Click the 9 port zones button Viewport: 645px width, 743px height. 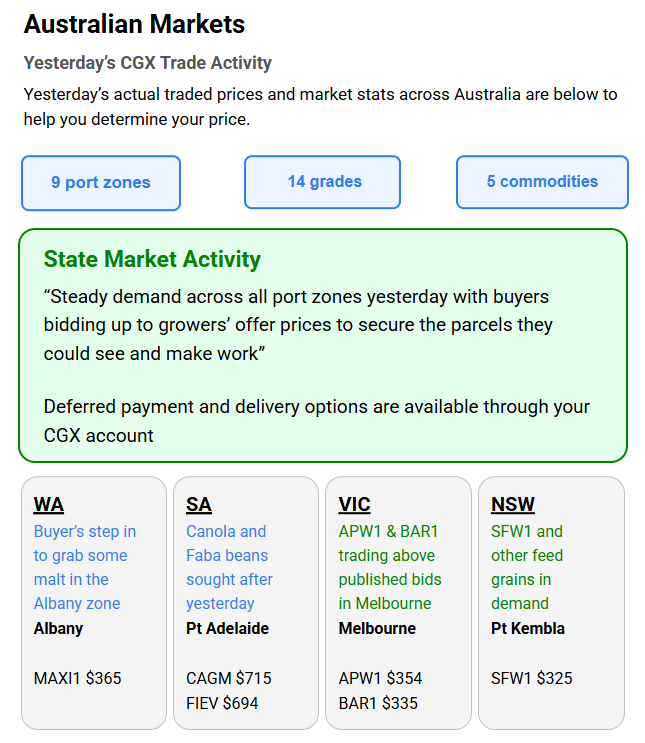[101, 183]
